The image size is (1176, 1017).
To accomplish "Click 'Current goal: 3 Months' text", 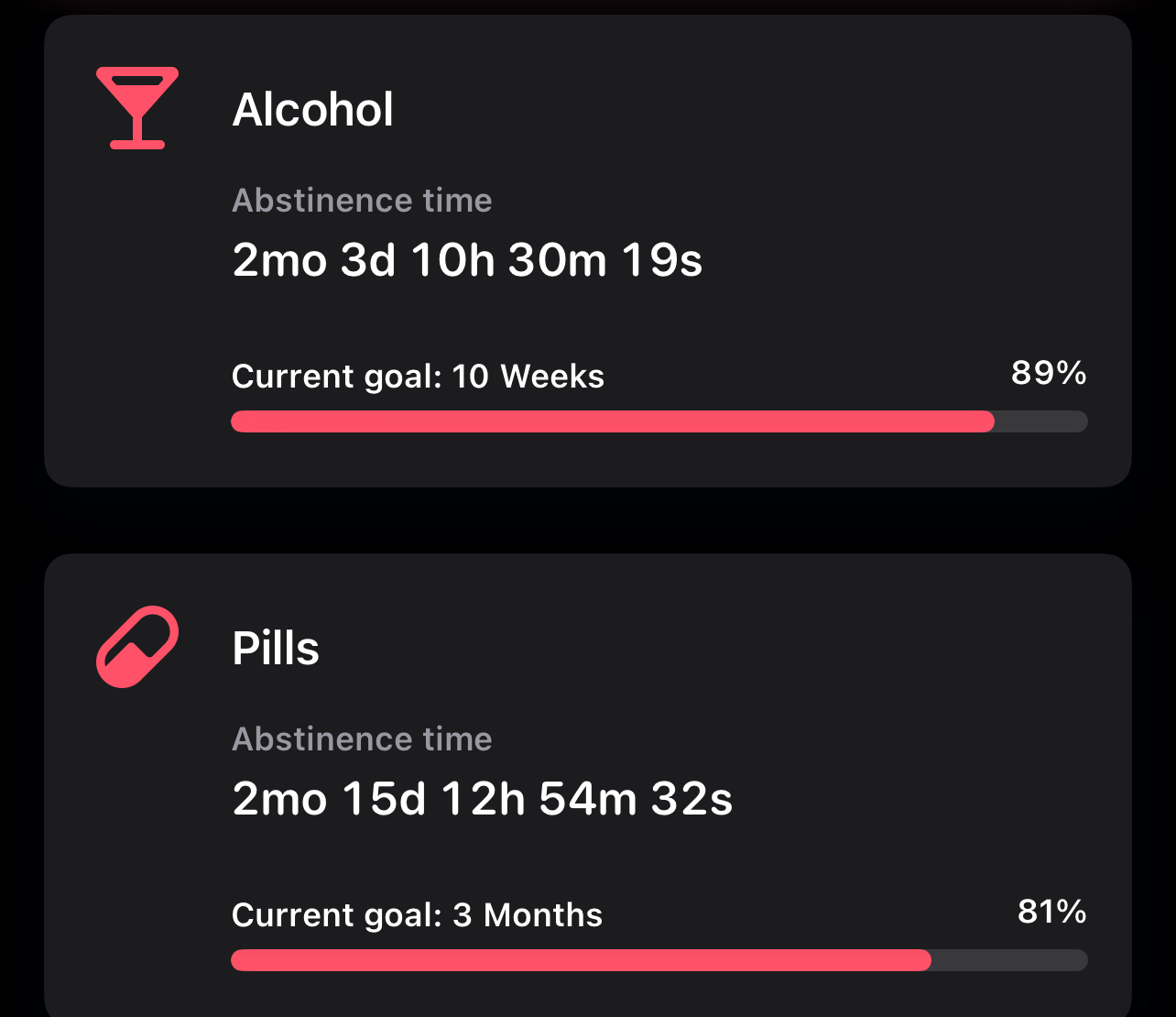I will tap(417, 915).
